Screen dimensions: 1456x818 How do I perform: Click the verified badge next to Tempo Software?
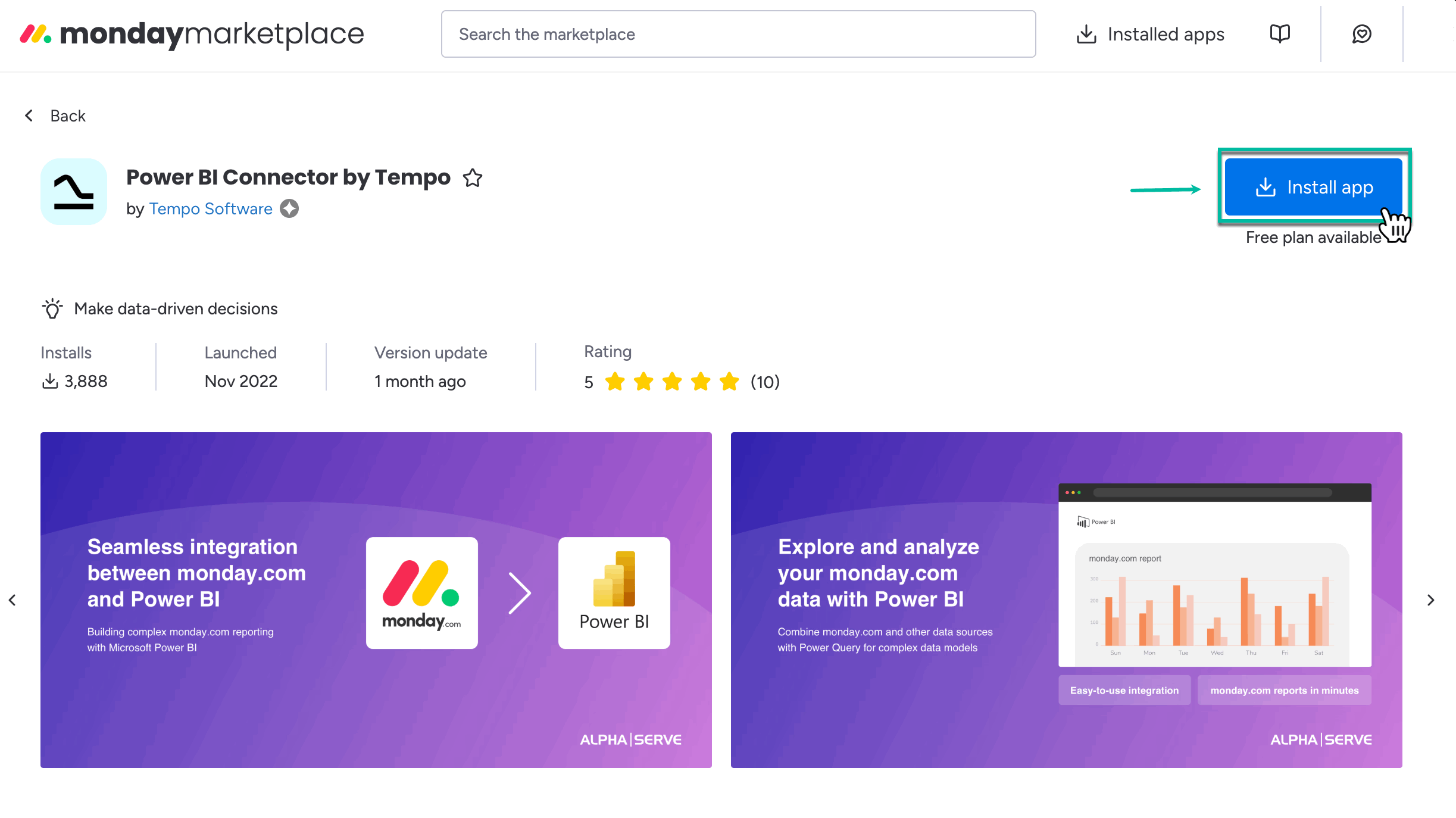pyautogui.click(x=289, y=209)
